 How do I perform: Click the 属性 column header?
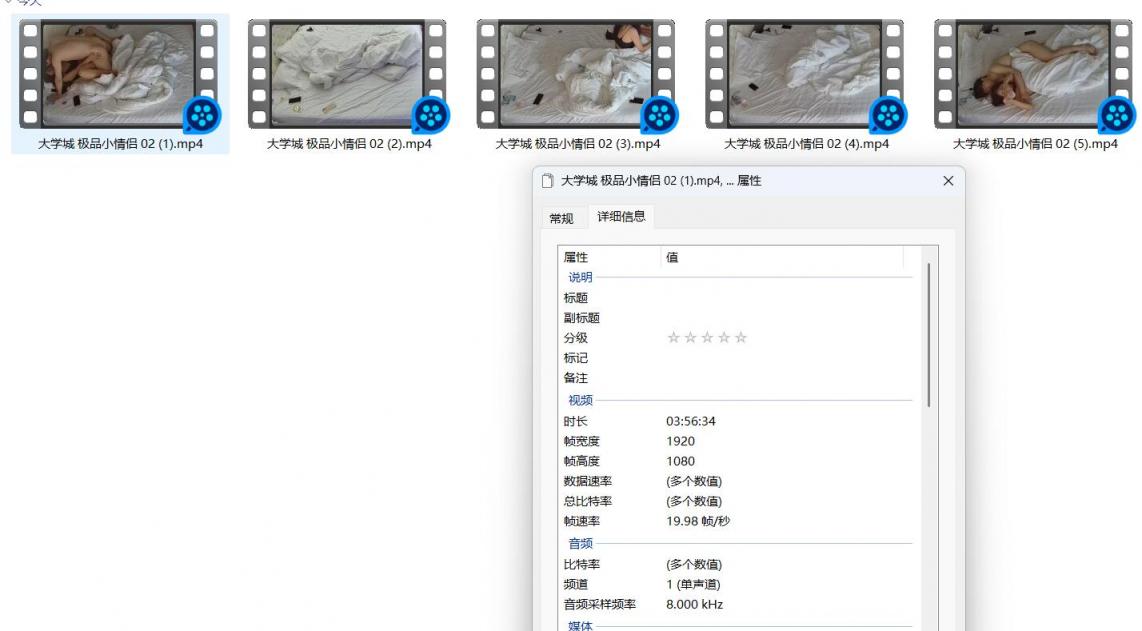click(x=610, y=257)
